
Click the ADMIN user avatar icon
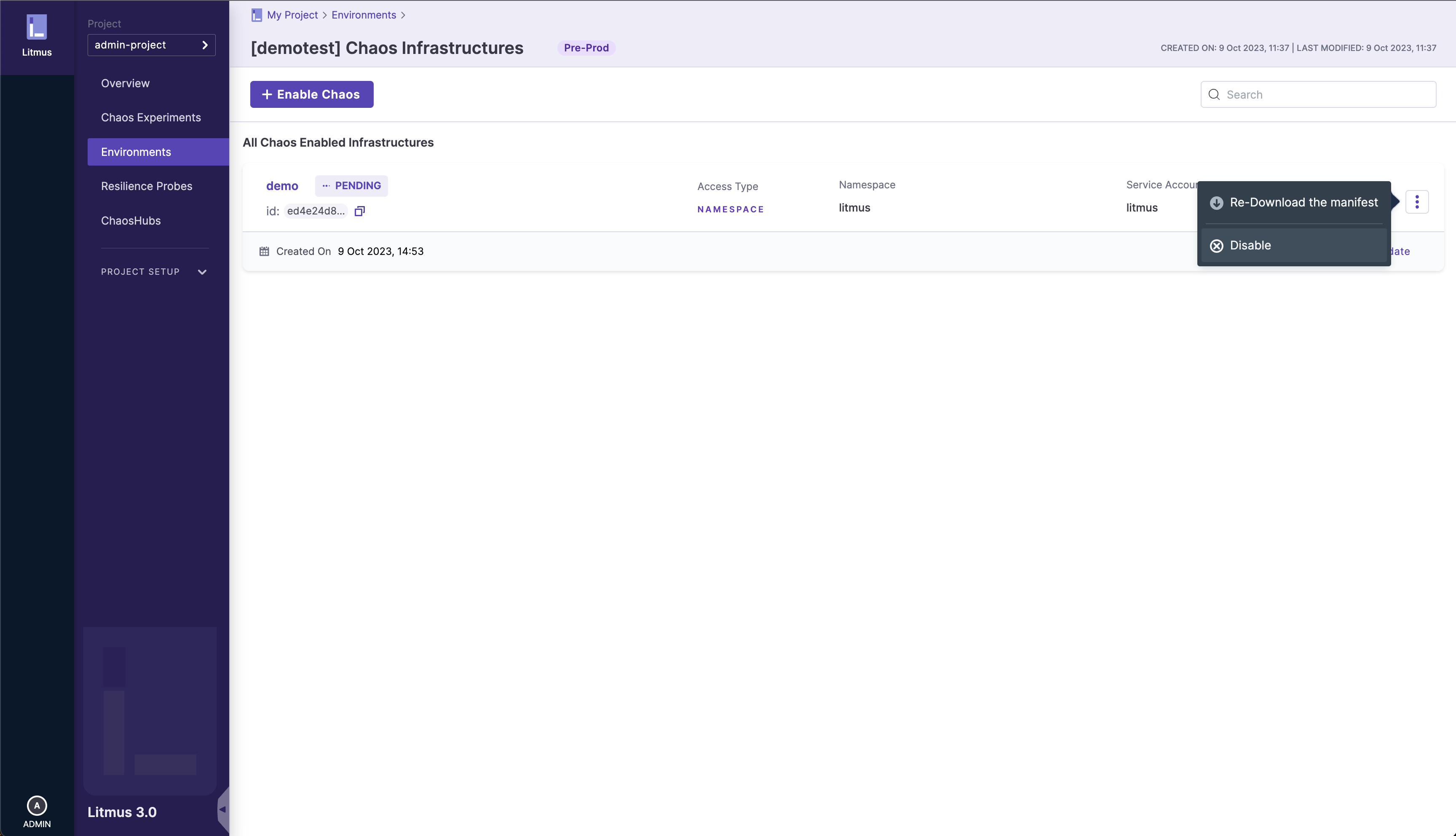37,805
